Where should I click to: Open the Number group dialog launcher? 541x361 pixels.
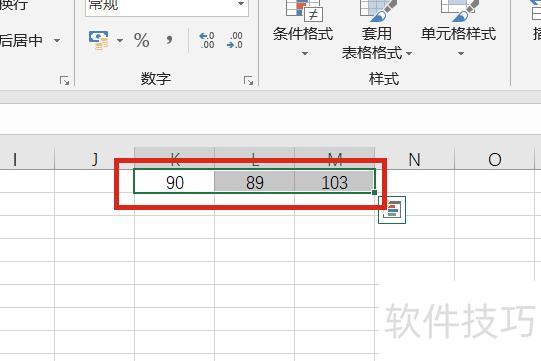248,81
